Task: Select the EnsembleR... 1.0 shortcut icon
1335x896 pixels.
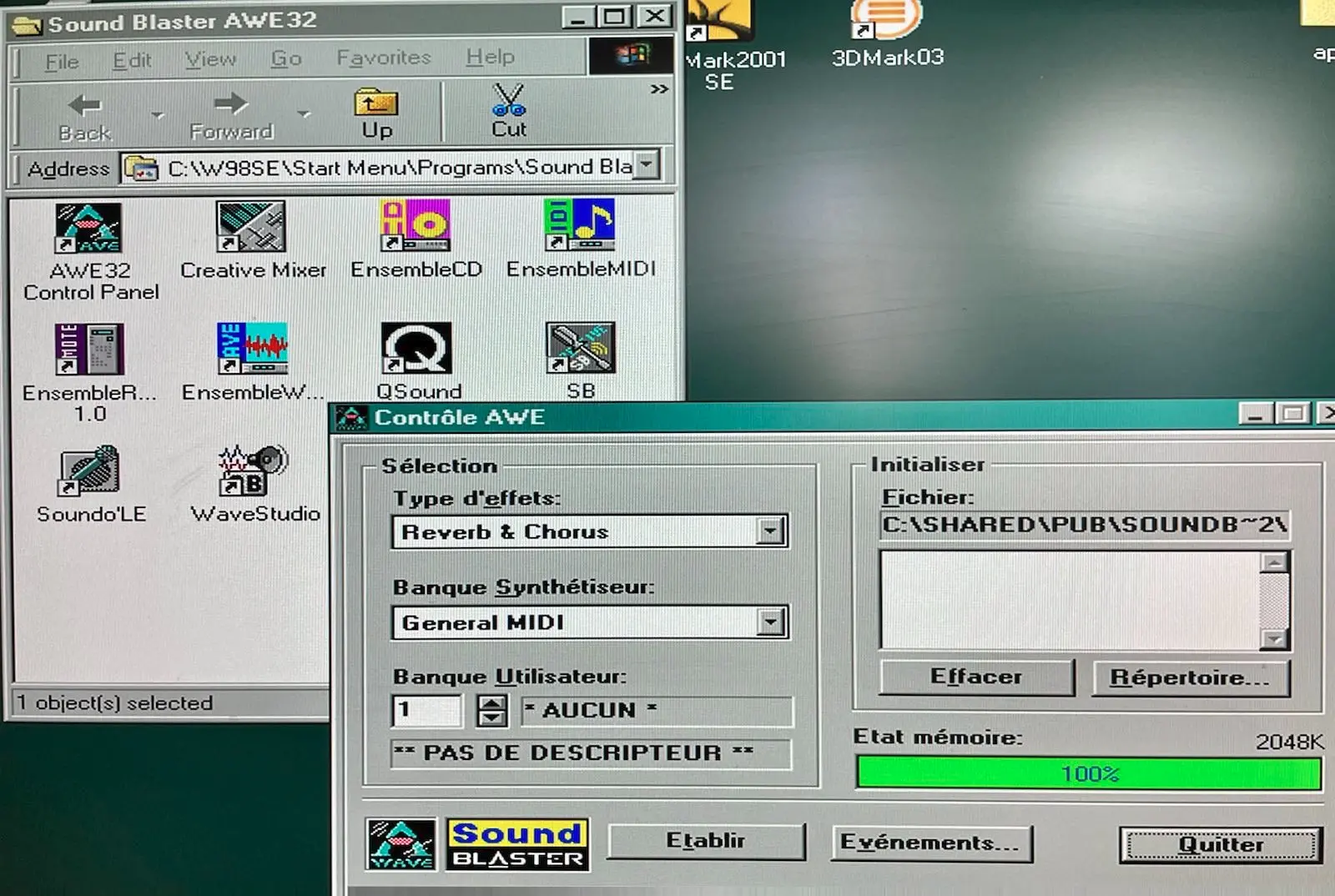Action: point(89,349)
